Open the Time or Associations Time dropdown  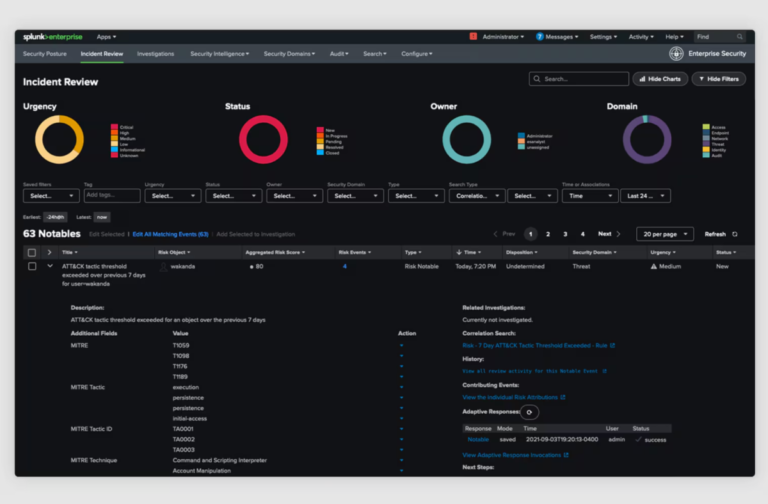(590, 196)
